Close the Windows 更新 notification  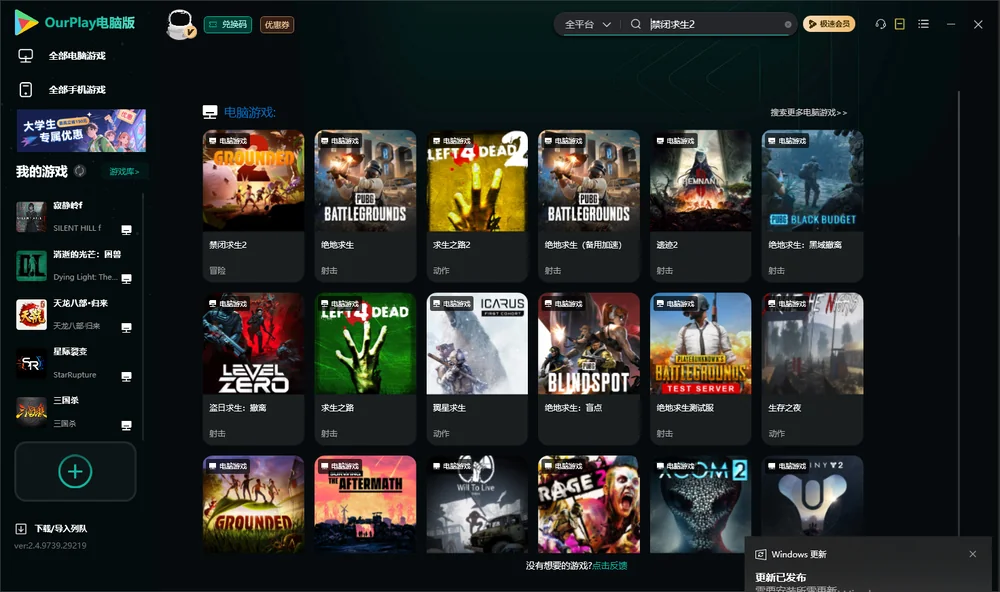click(973, 554)
